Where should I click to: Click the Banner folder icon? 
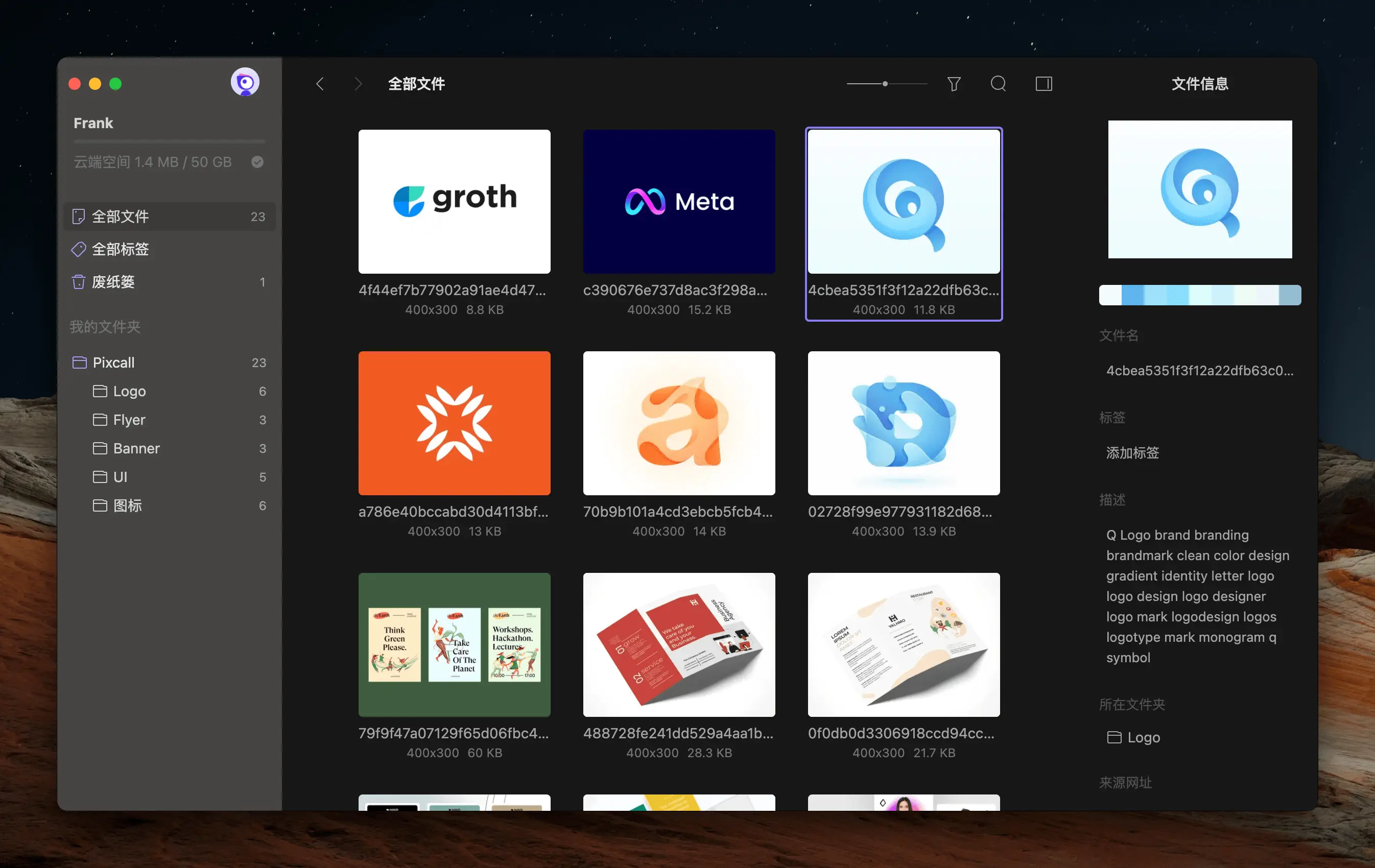pos(100,448)
